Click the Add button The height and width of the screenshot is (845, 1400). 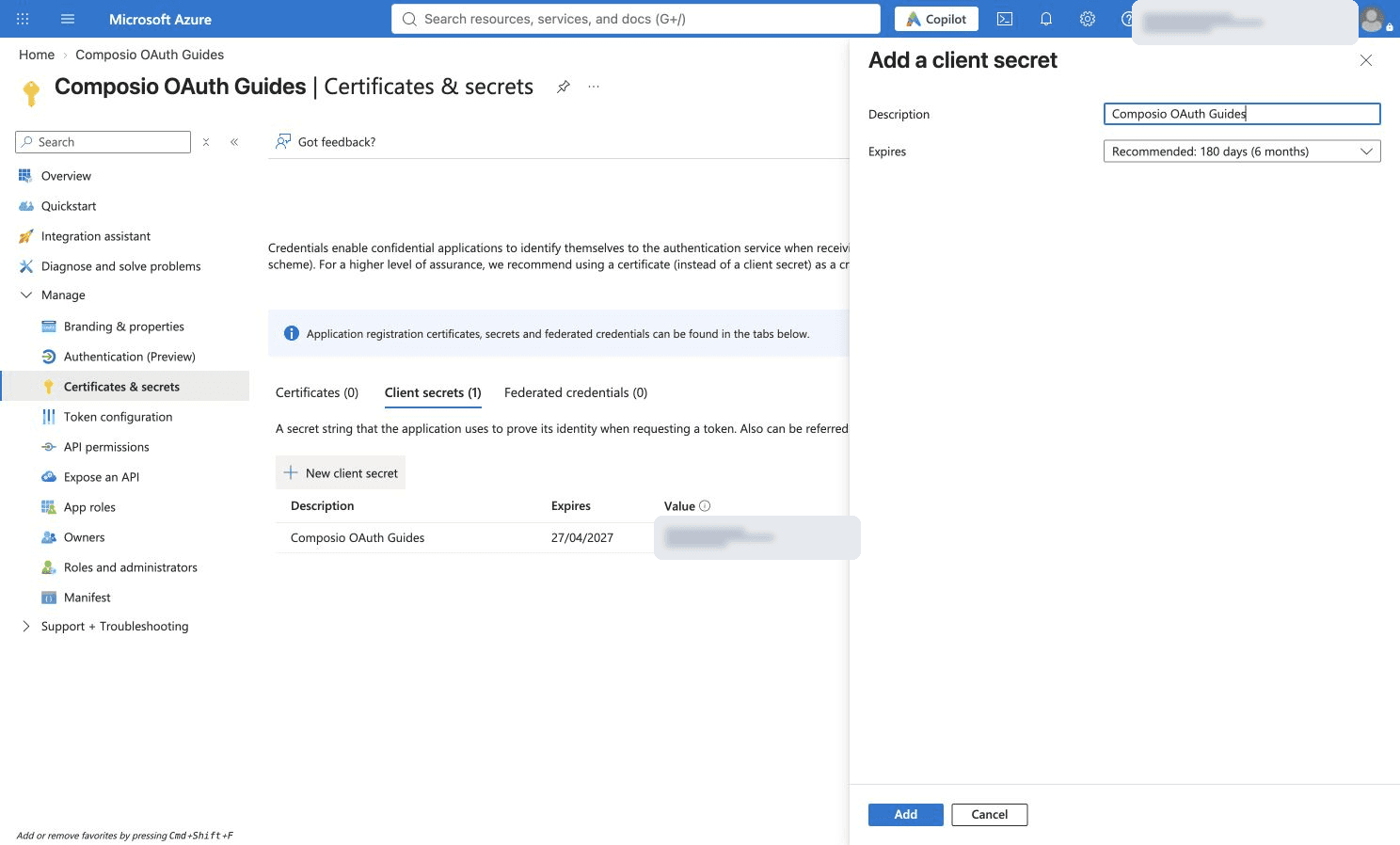point(905,815)
